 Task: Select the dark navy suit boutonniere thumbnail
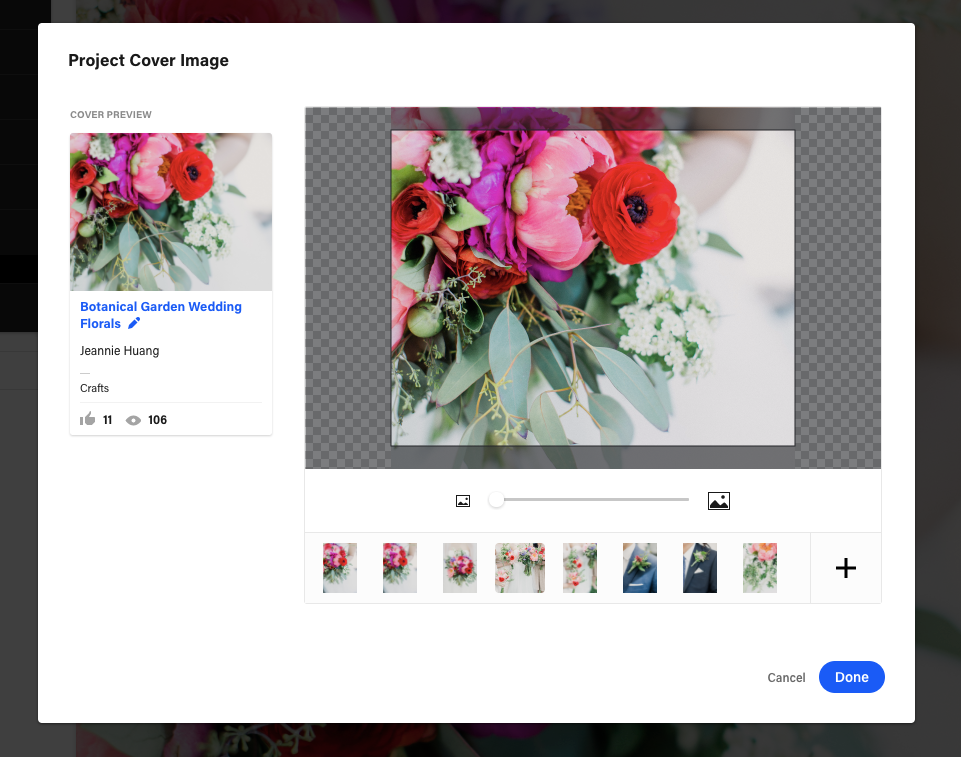700,568
